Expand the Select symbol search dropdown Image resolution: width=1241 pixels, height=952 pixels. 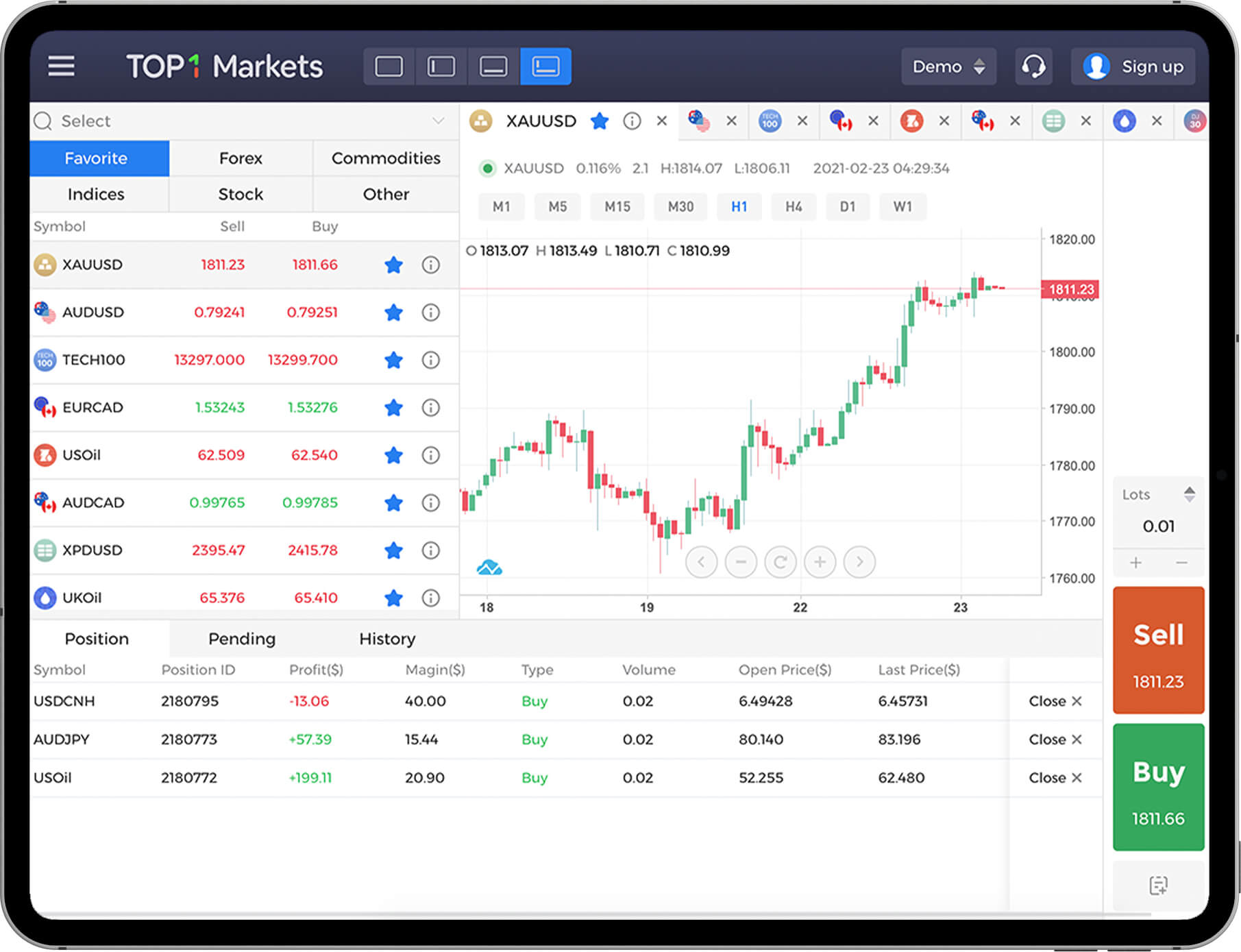tap(438, 121)
